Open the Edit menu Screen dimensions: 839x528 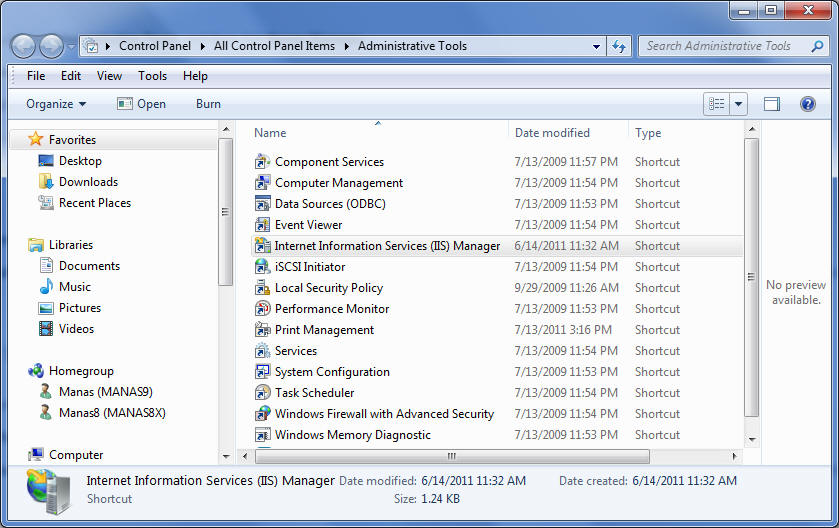click(x=71, y=76)
